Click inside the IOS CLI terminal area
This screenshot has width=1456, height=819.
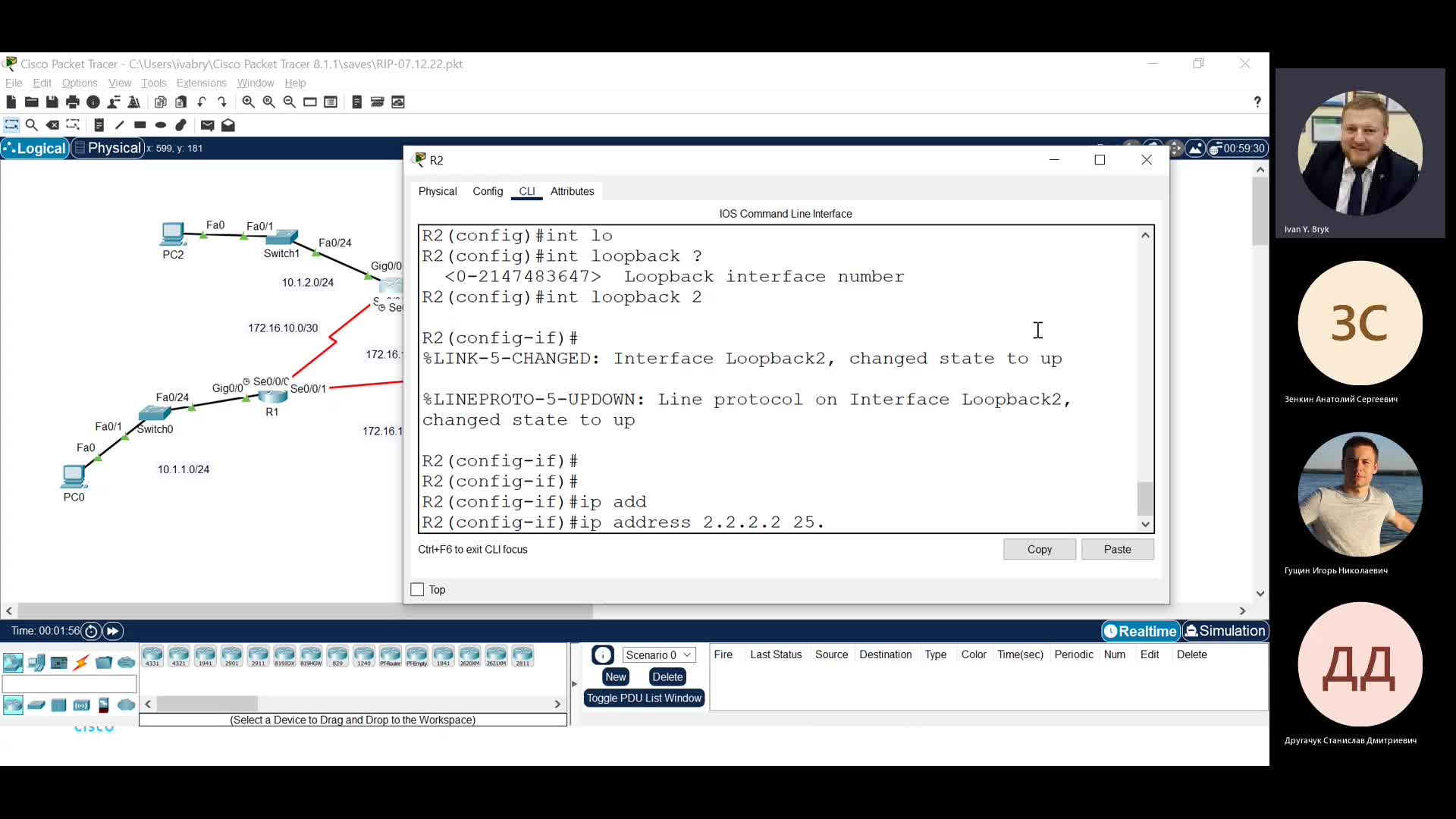click(x=779, y=379)
